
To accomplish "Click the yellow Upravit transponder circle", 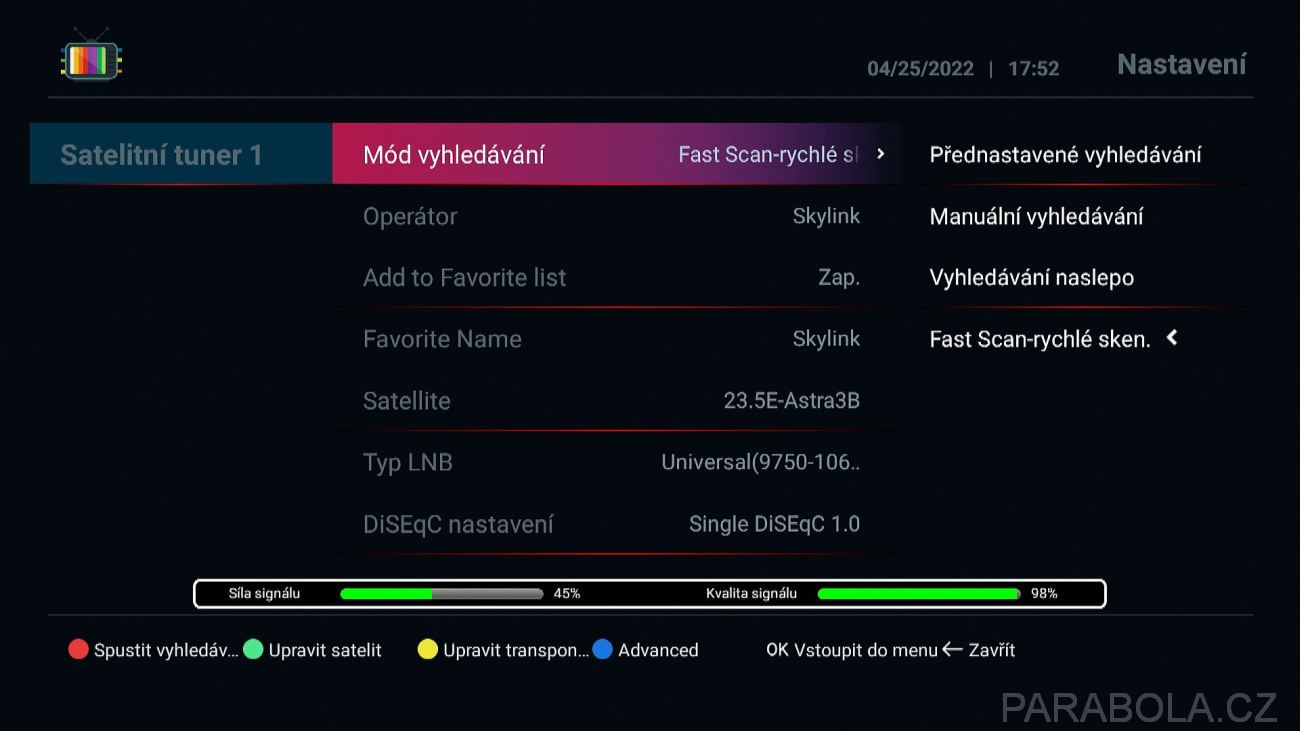I will click(428, 650).
